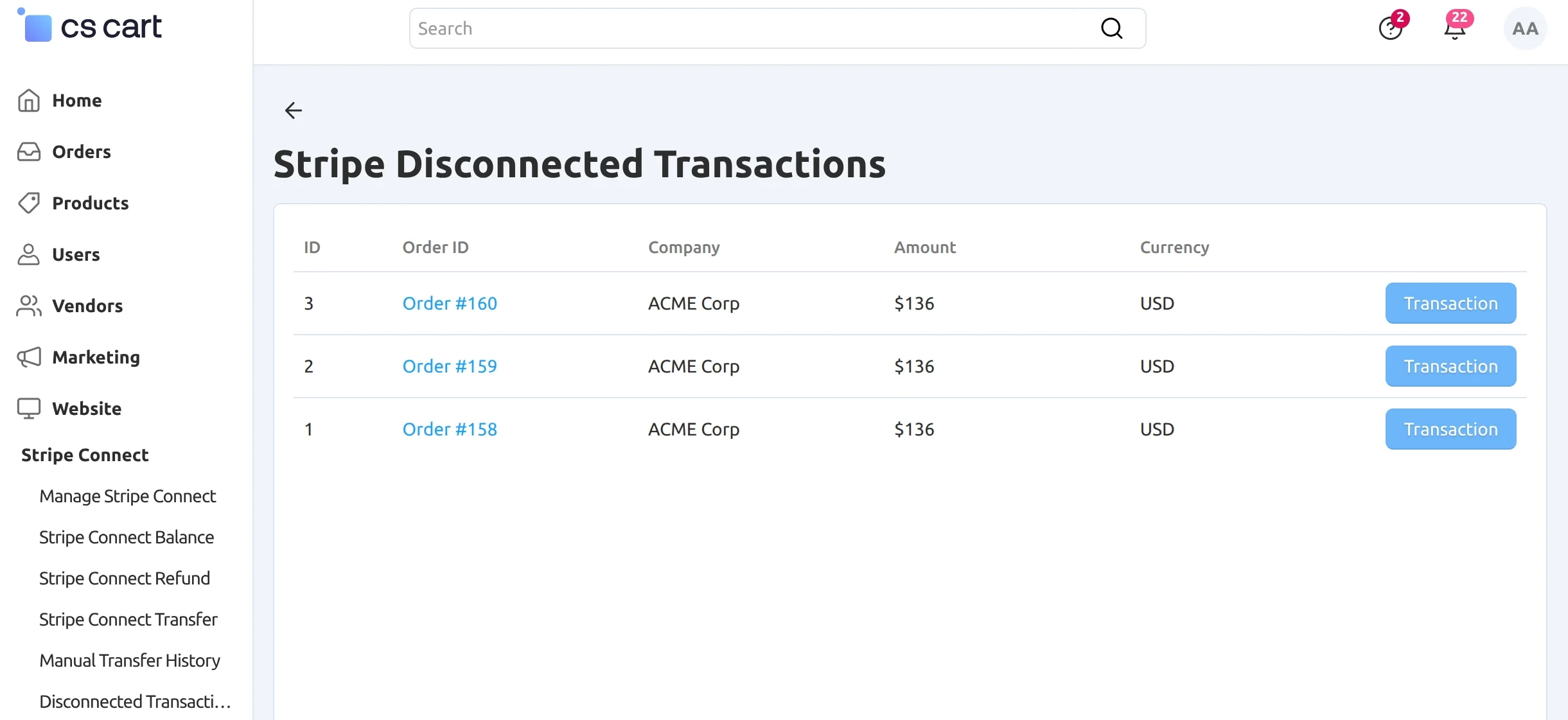Viewport: 1568px width, 720px height.
Task: Open the Users menu item
Action: (76, 254)
